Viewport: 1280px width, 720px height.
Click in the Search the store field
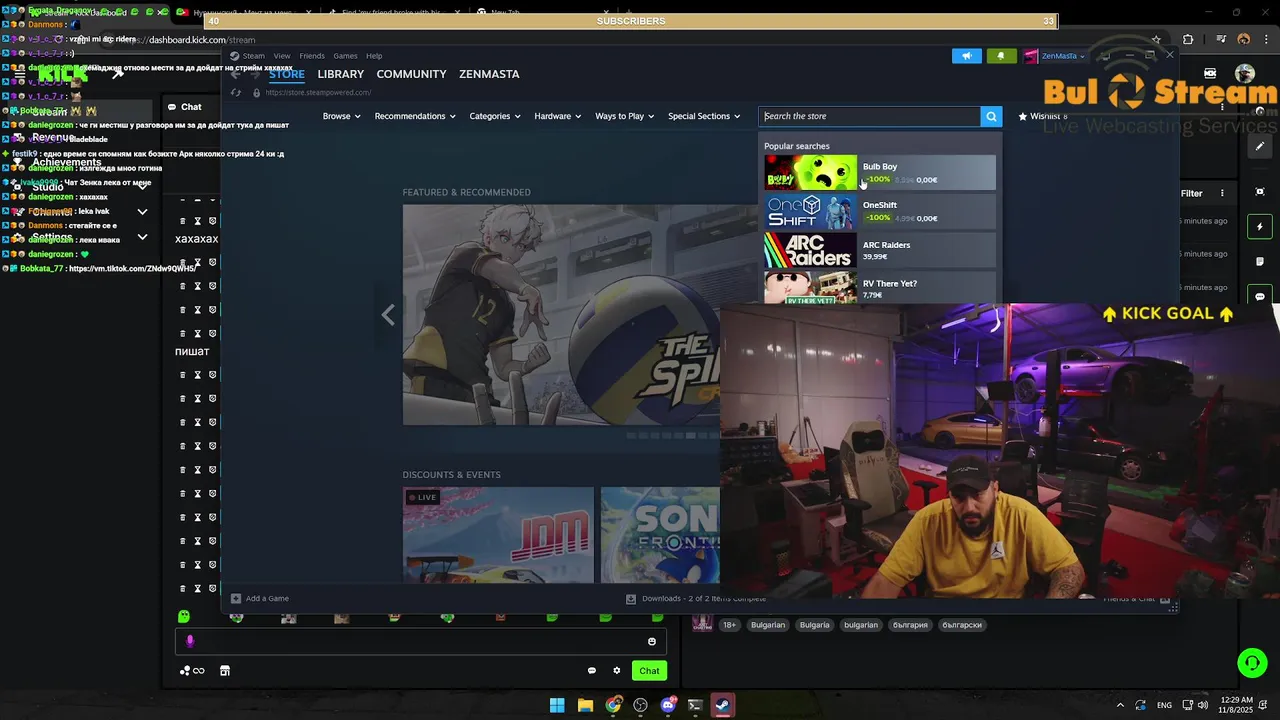point(869,116)
